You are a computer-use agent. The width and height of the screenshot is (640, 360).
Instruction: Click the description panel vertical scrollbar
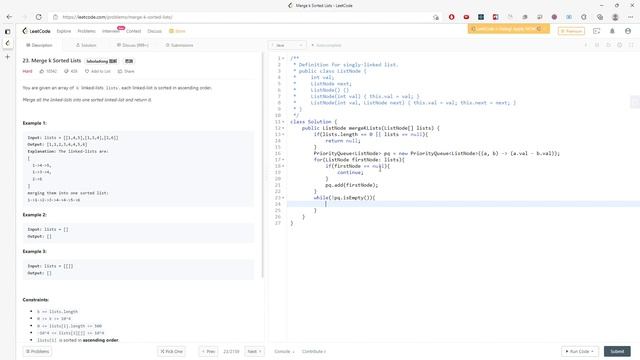coord(262,165)
